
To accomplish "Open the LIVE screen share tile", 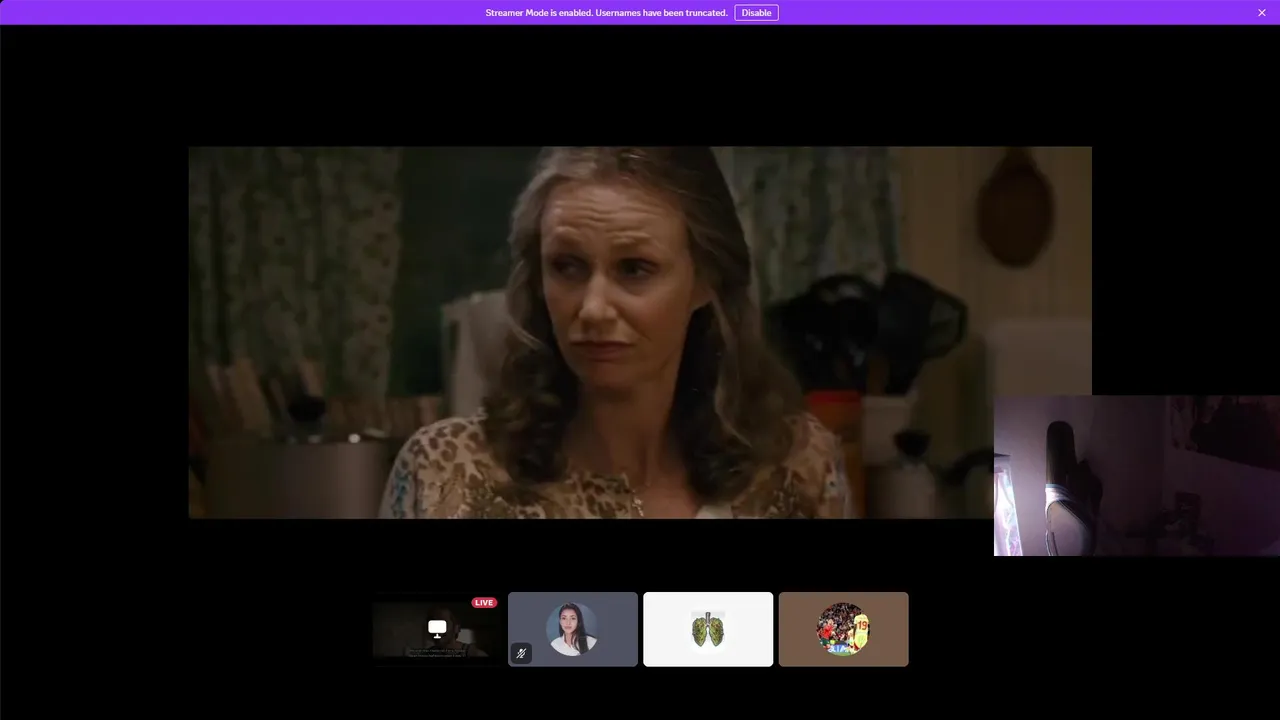I will click(437, 629).
